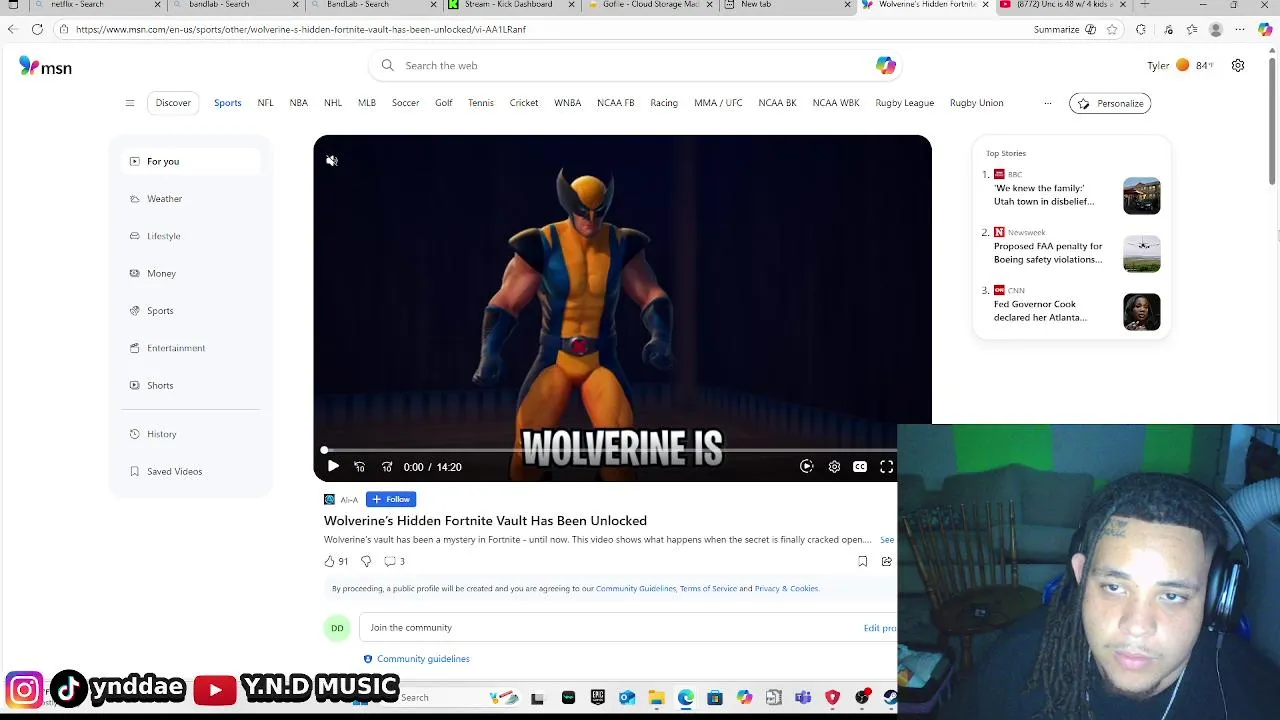Open Terms of Service link
Image resolution: width=1280 pixels, height=720 pixels.
[x=708, y=588]
